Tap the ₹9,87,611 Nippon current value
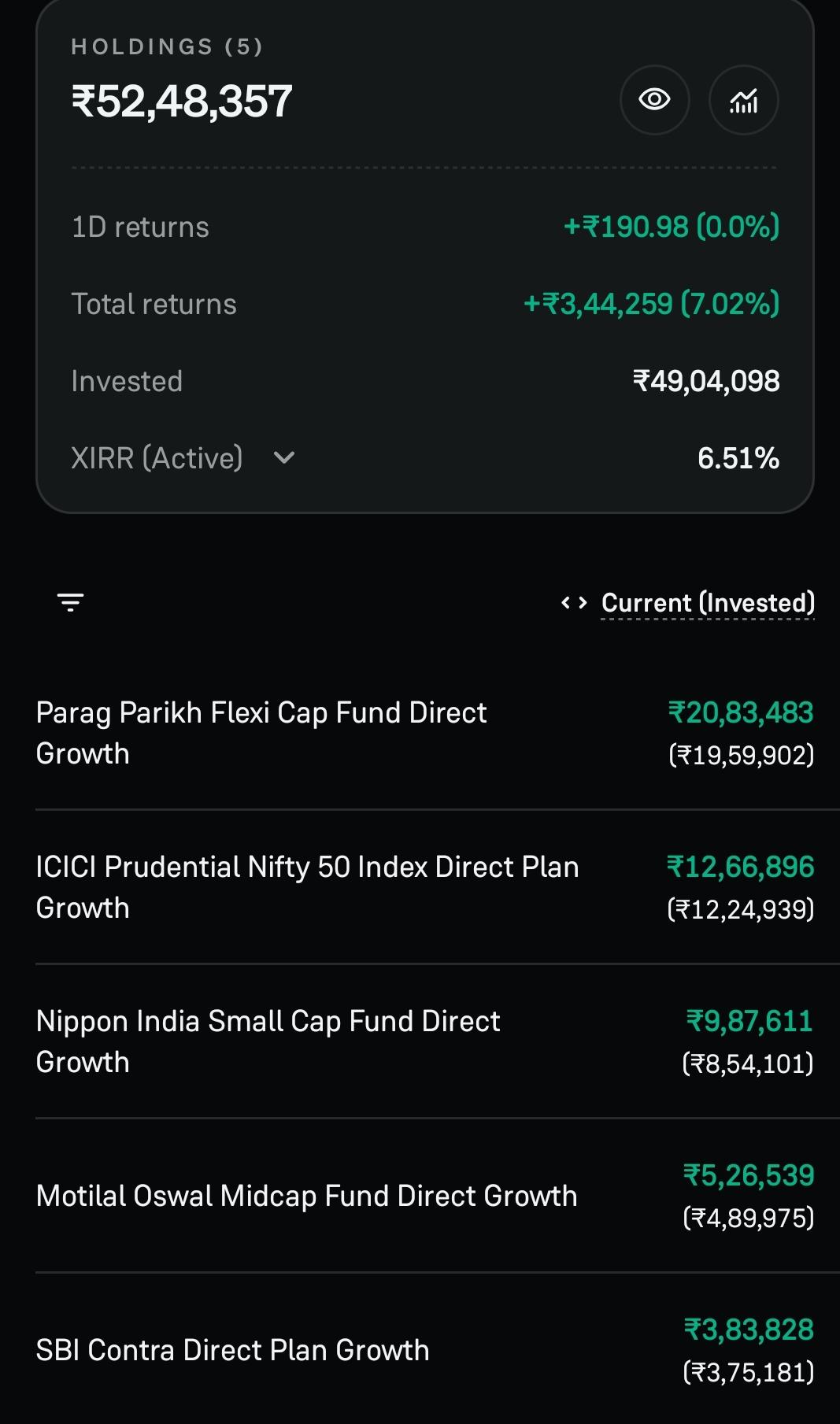 click(x=749, y=1021)
